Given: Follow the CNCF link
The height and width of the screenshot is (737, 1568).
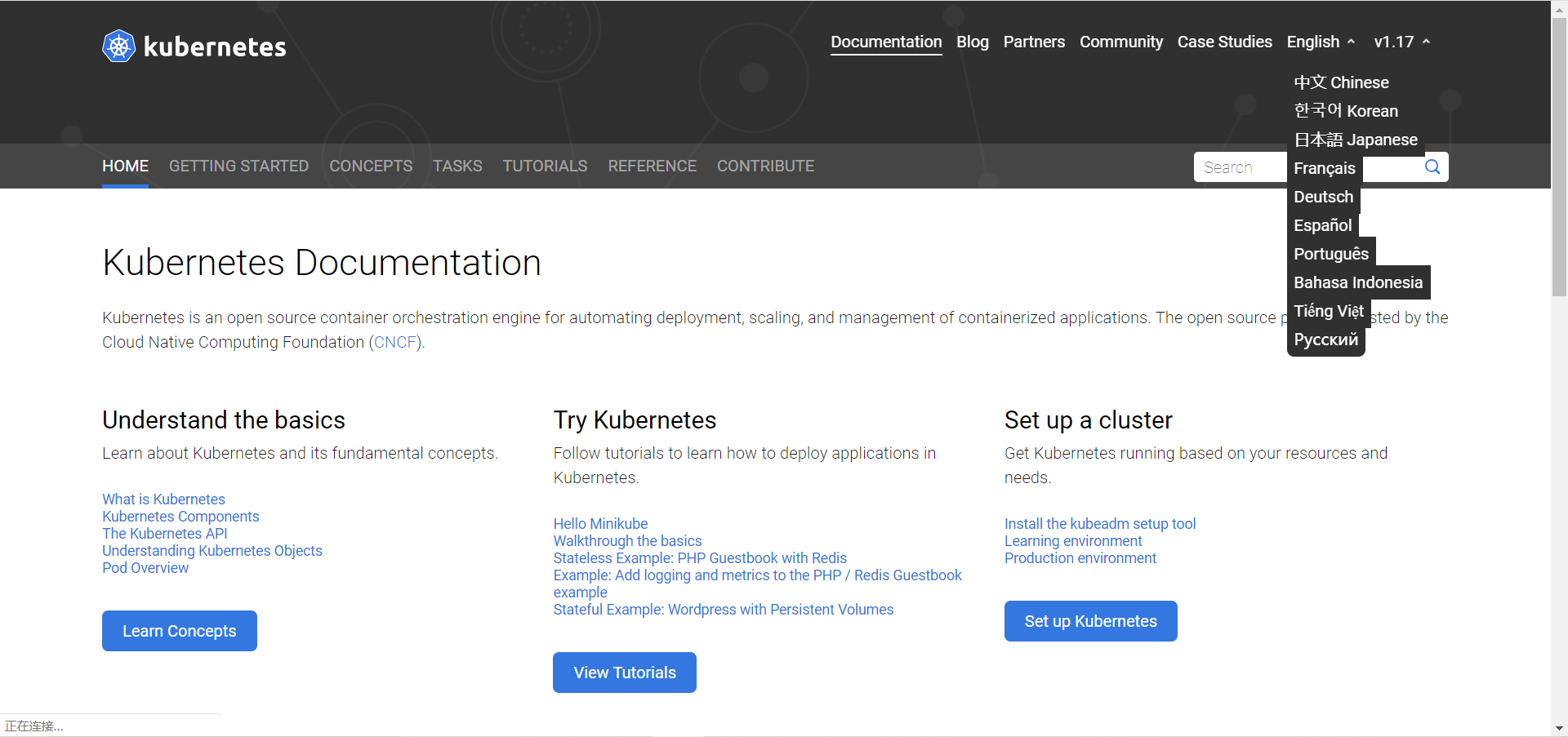Looking at the screenshot, I should click(x=395, y=342).
